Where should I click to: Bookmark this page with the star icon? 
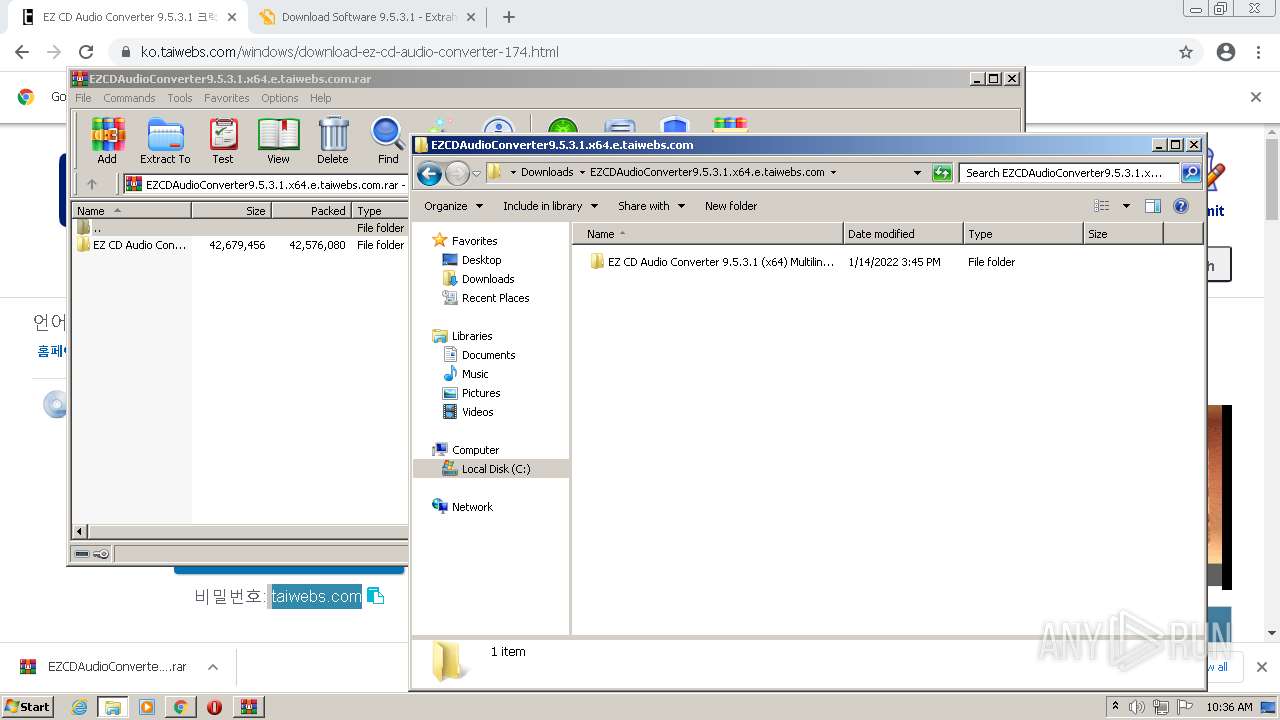coord(1186,52)
